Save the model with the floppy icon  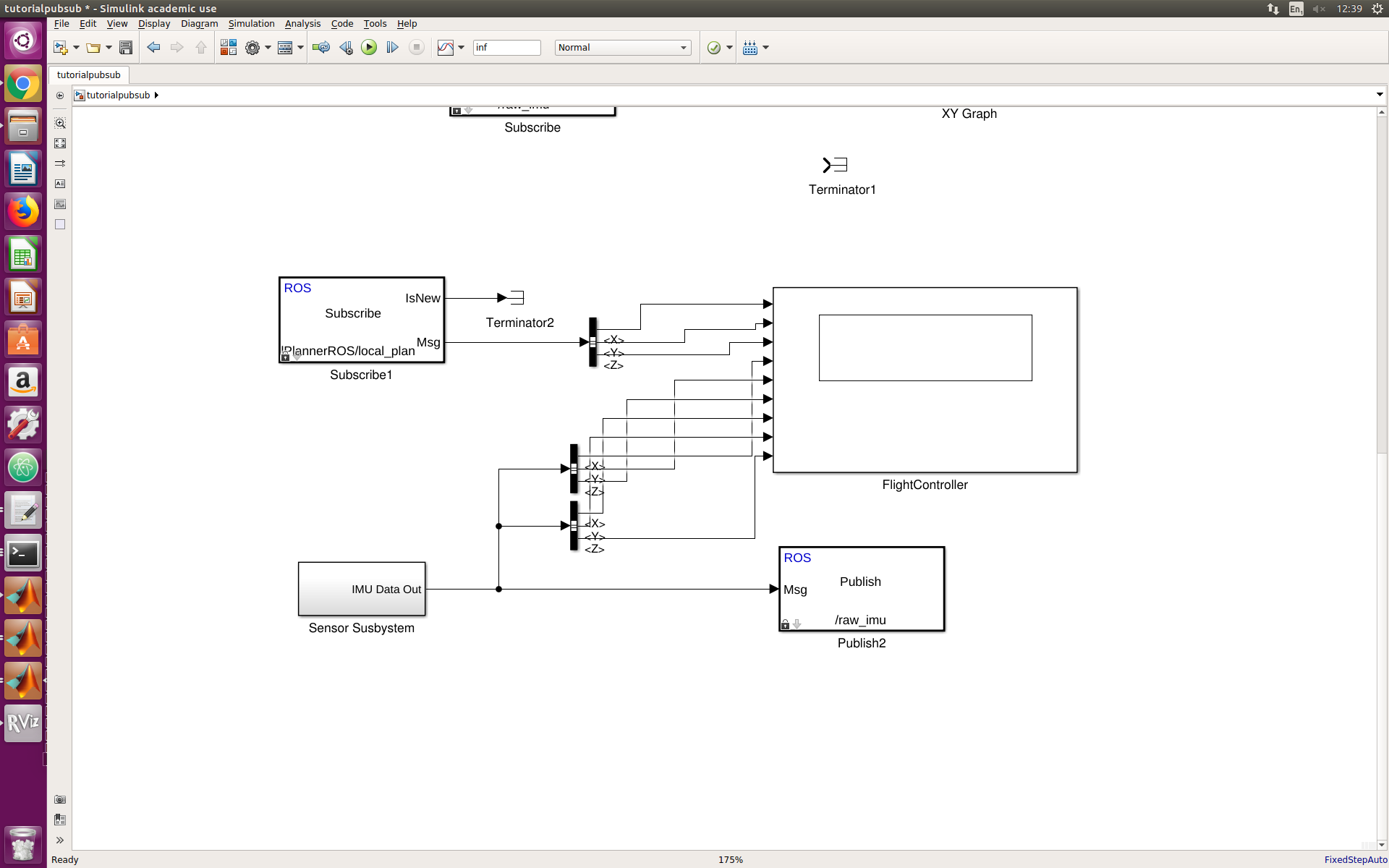pyautogui.click(x=126, y=48)
